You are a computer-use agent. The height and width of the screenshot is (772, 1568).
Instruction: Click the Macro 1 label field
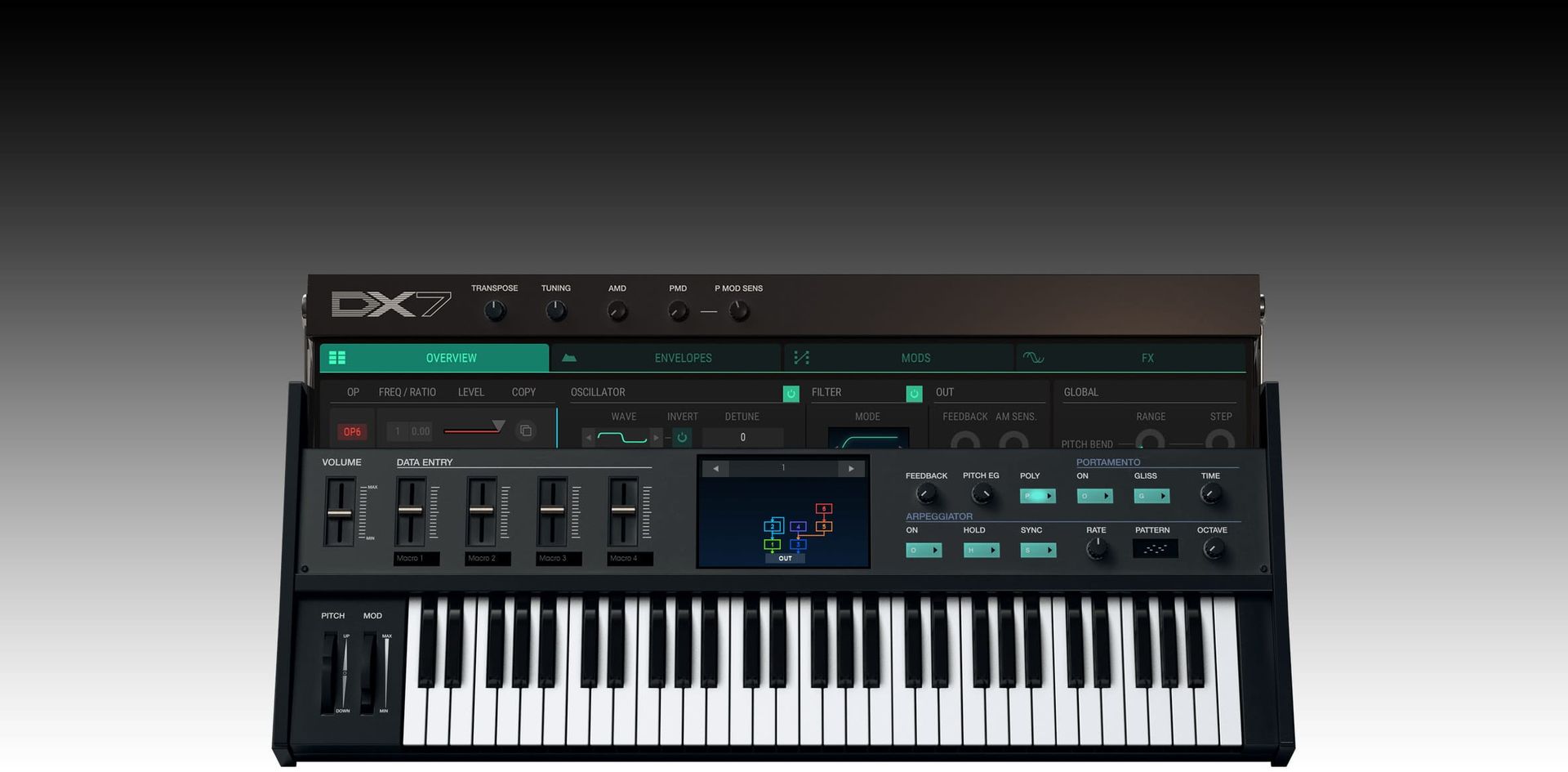click(416, 559)
